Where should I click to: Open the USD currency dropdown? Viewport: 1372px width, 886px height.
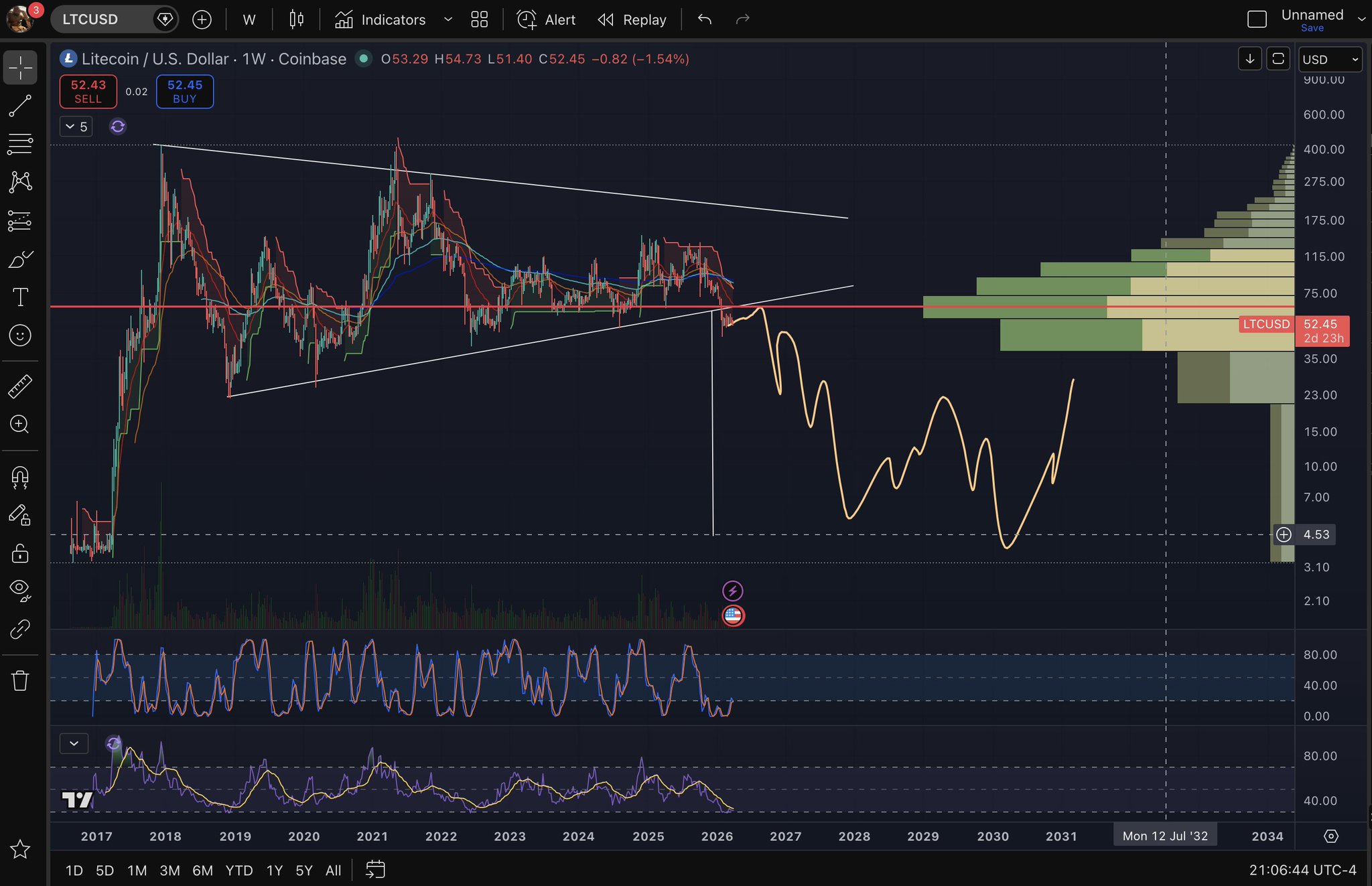pyautogui.click(x=1329, y=60)
